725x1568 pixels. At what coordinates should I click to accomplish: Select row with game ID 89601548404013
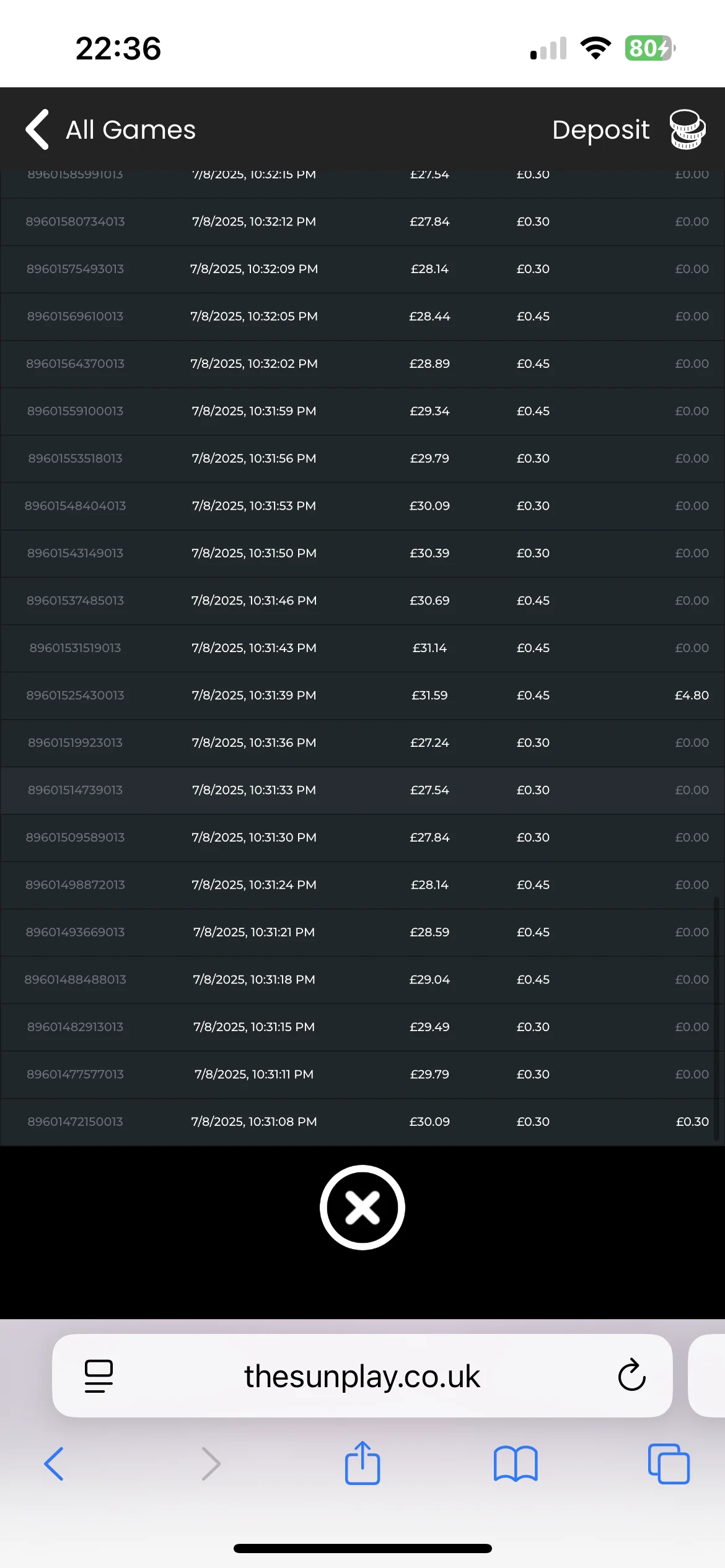tap(362, 506)
